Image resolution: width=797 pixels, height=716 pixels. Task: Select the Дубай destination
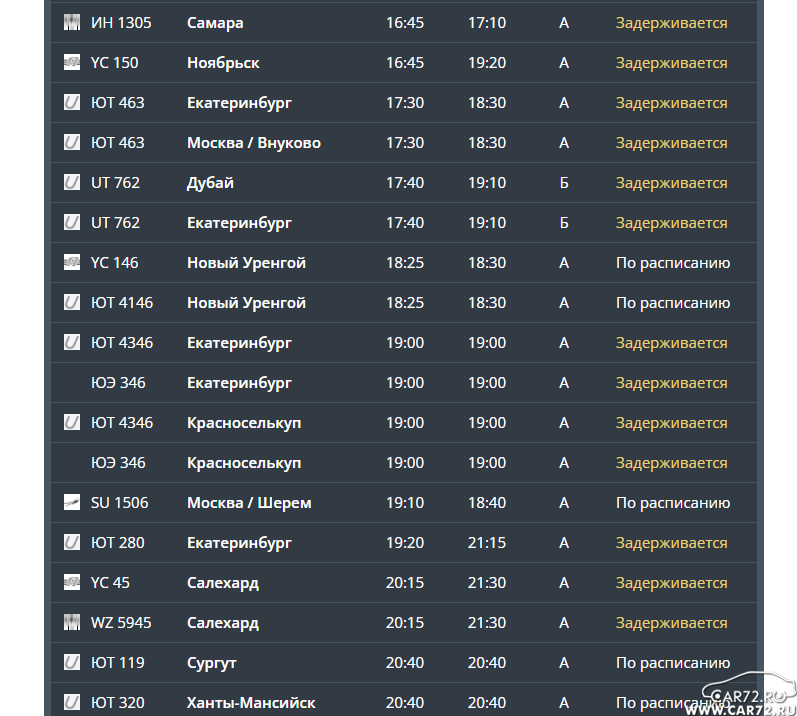(210, 183)
